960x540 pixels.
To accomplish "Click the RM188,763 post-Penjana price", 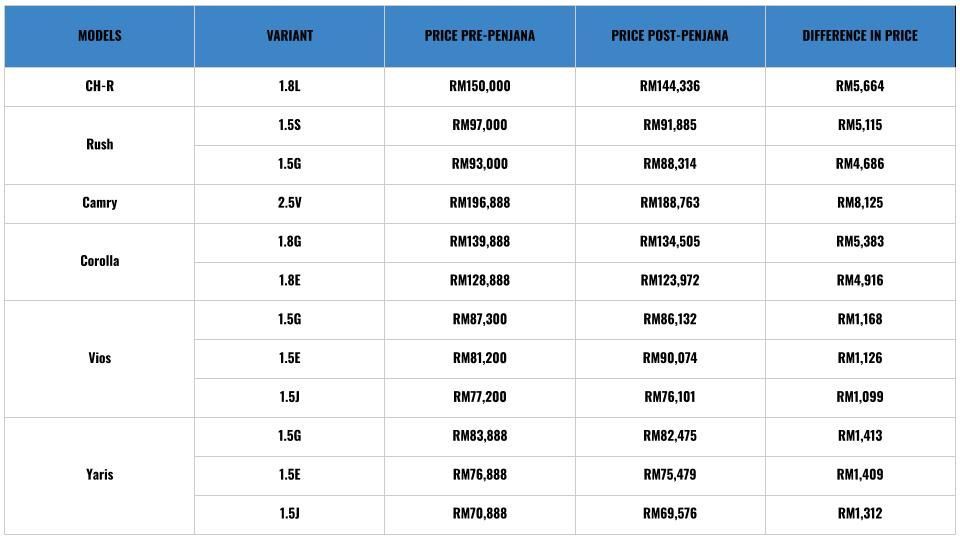I will pyautogui.click(x=669, y=203).
